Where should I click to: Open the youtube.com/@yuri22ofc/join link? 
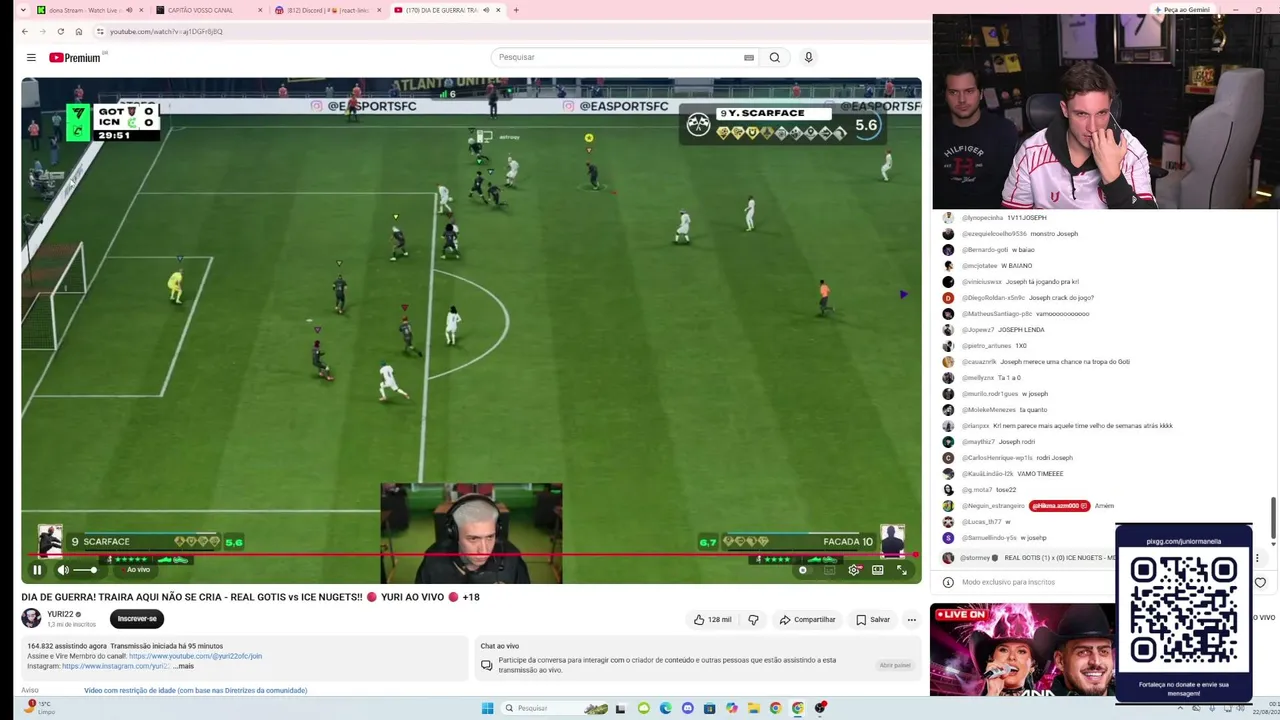click(x=195, y=656)
